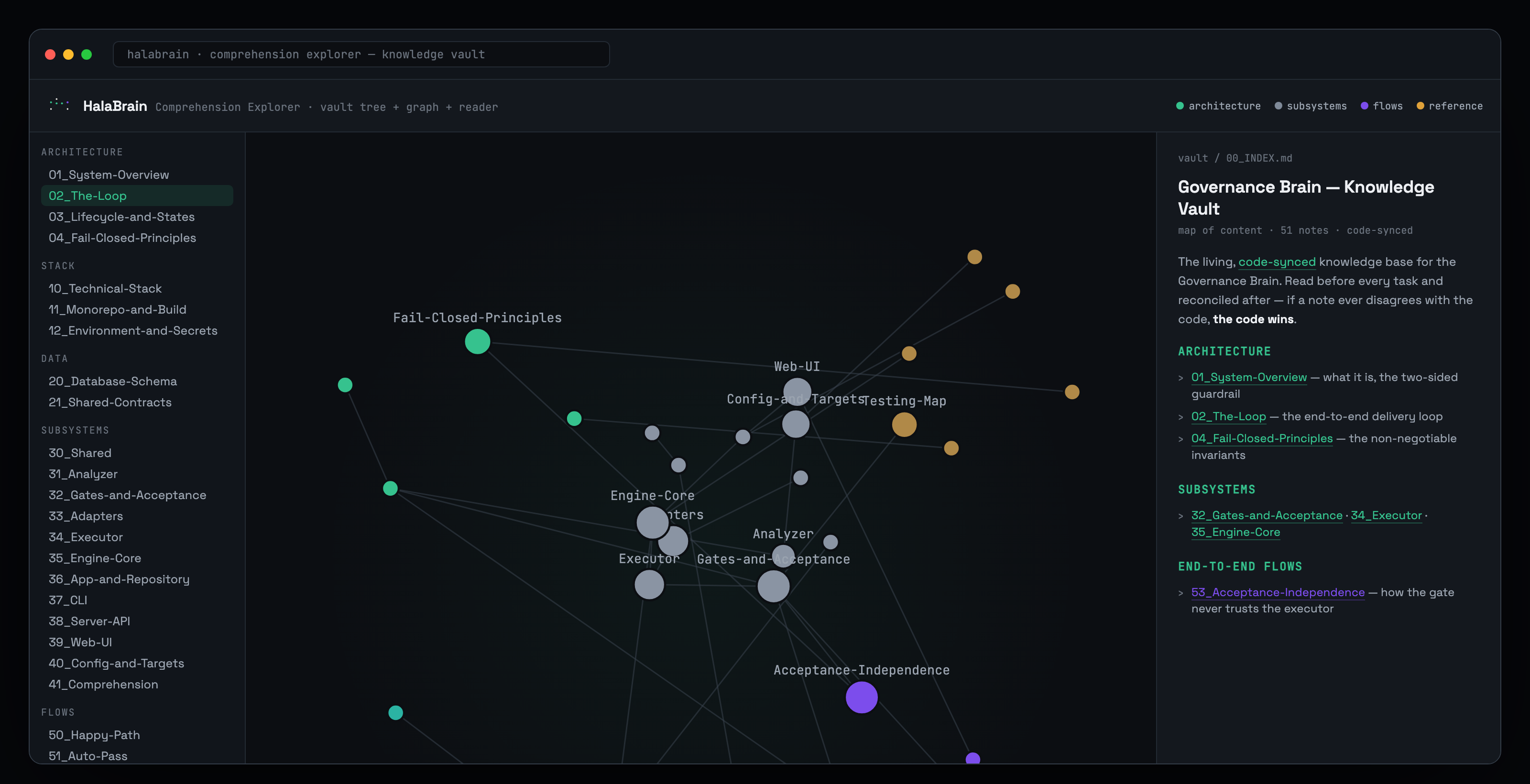Select the Web-UI graph node
Viewport: 1530px width, 784px height.
click(x=797, y=392)
